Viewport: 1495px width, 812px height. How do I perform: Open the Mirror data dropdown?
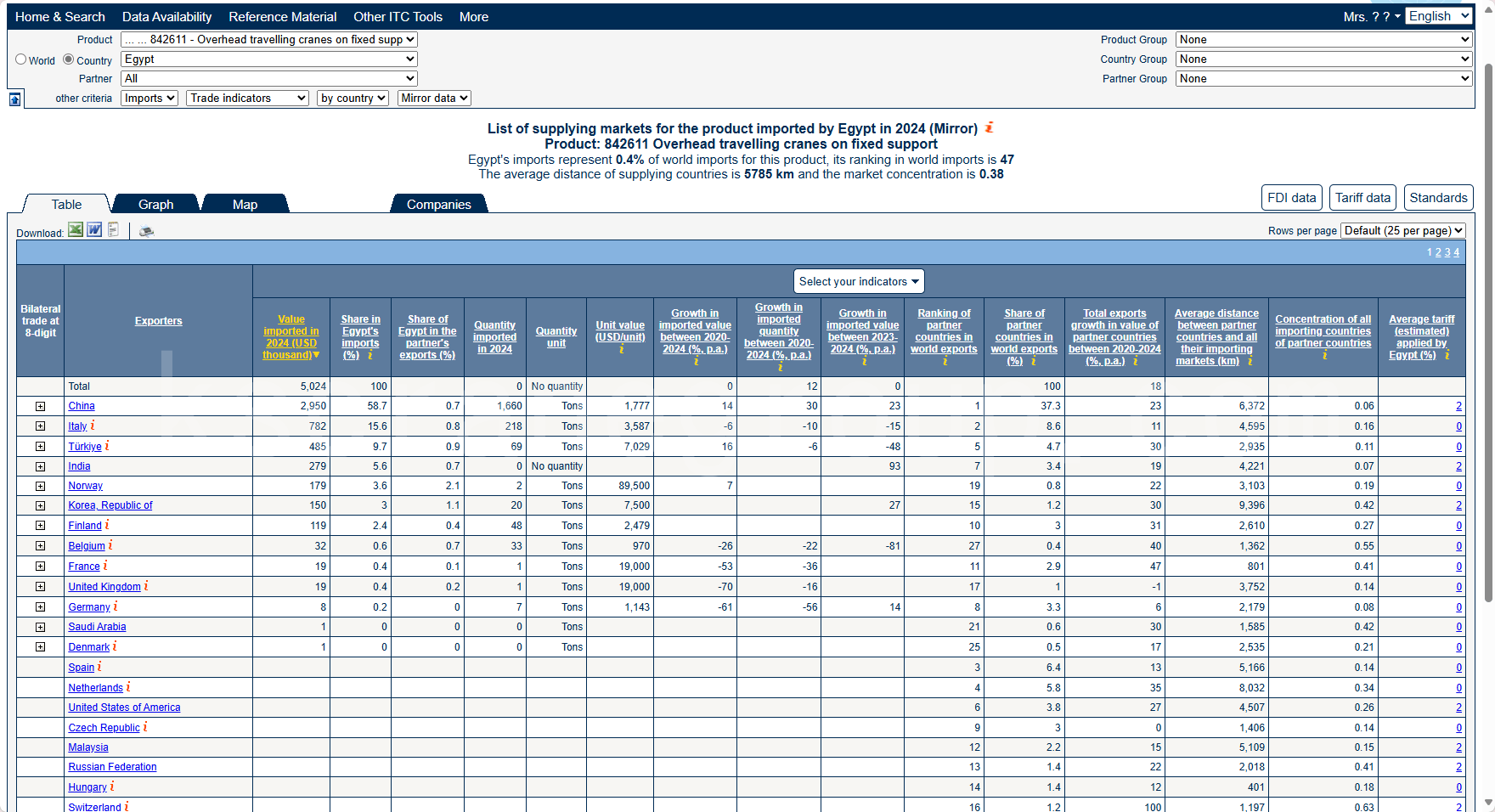click(x=434, y=99)
